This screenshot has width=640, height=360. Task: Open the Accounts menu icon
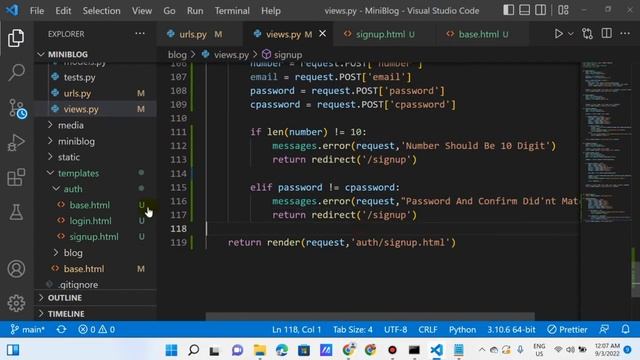pos(16,269)
